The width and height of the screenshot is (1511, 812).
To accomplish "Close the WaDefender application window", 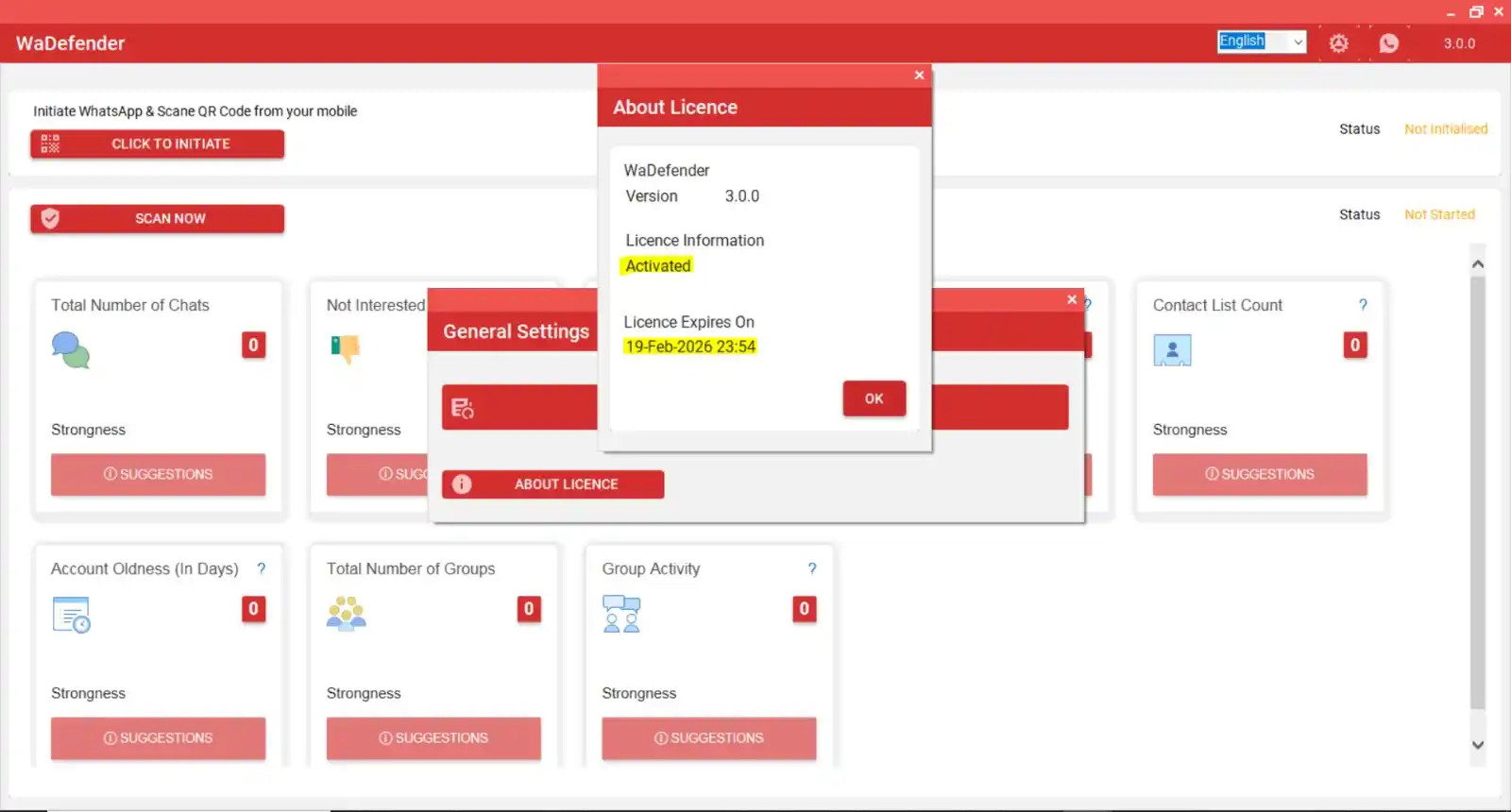I will 1499,12.
